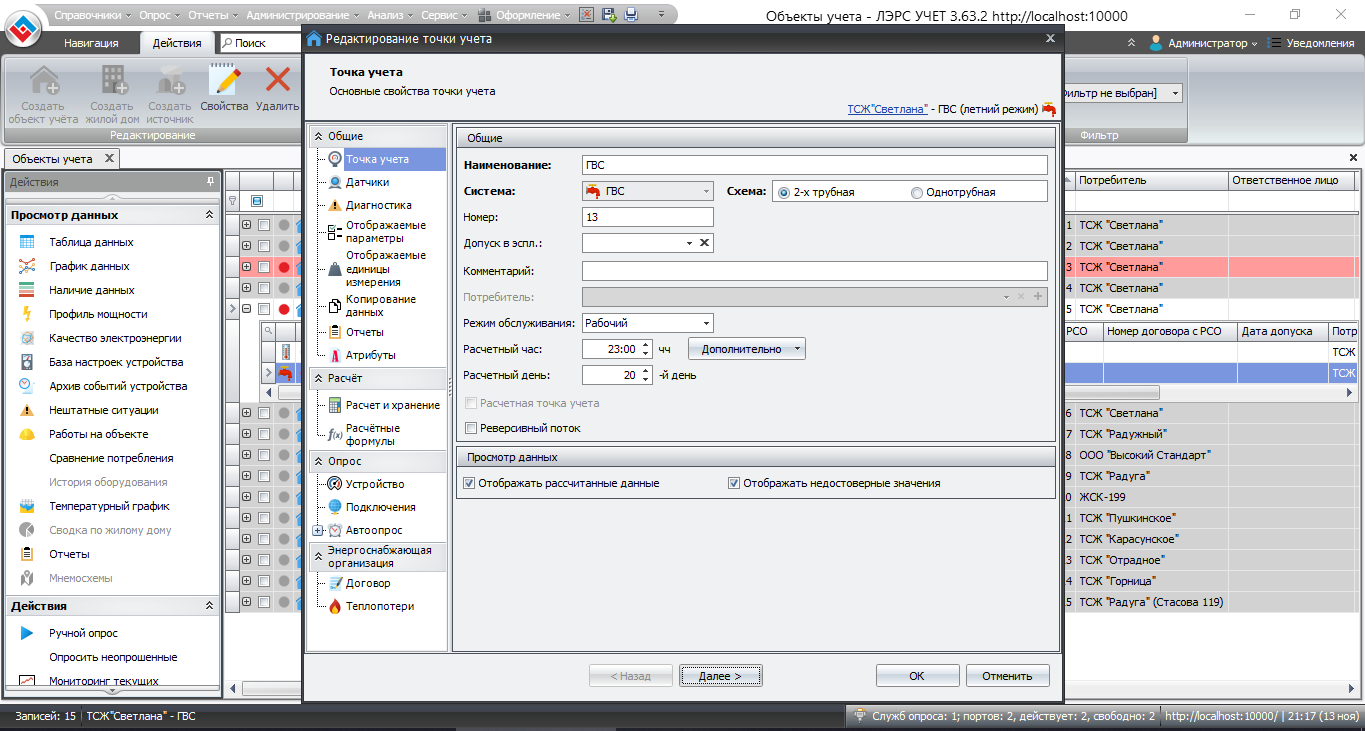Open the Отчеты menu
This screenshot has width=1365, height=731.
point(208,15)
